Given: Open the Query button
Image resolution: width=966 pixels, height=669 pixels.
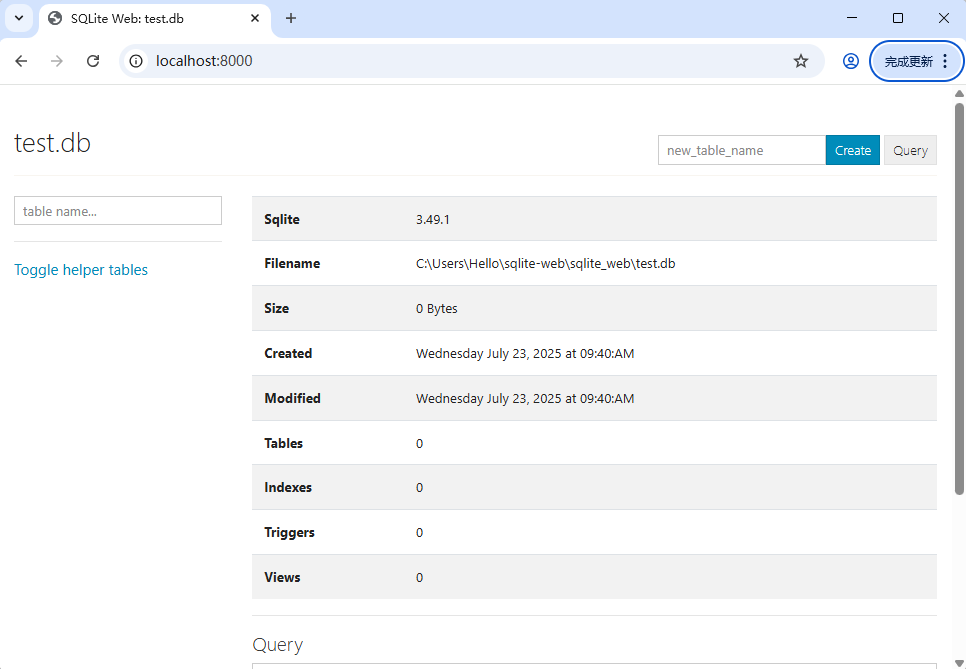Looking at the screenshot, I should (x=910, y=150).
